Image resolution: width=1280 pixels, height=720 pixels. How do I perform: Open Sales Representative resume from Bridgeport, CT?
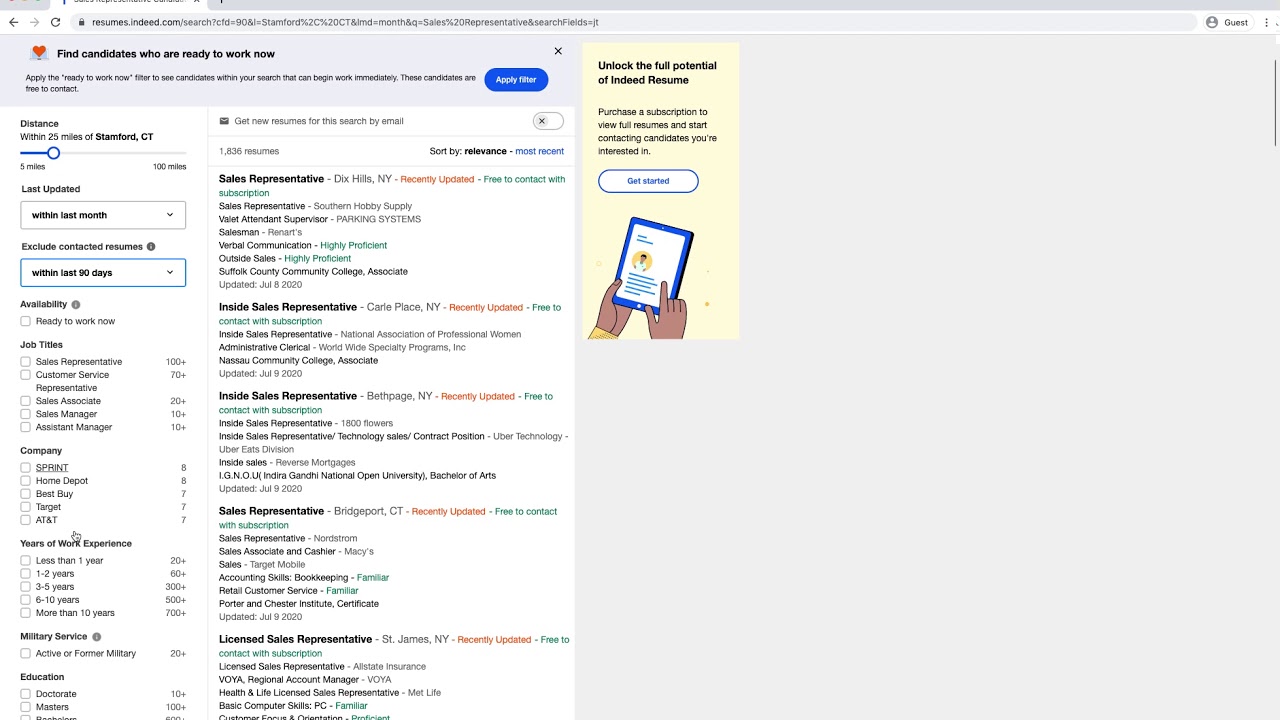(271, 511)
